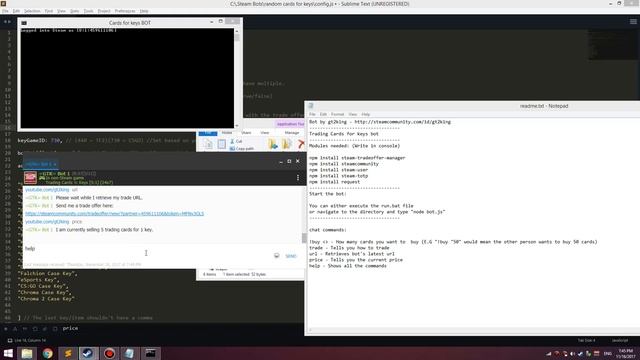
Task: Open Sublime Text Edit menu
Action: (16, 11)
